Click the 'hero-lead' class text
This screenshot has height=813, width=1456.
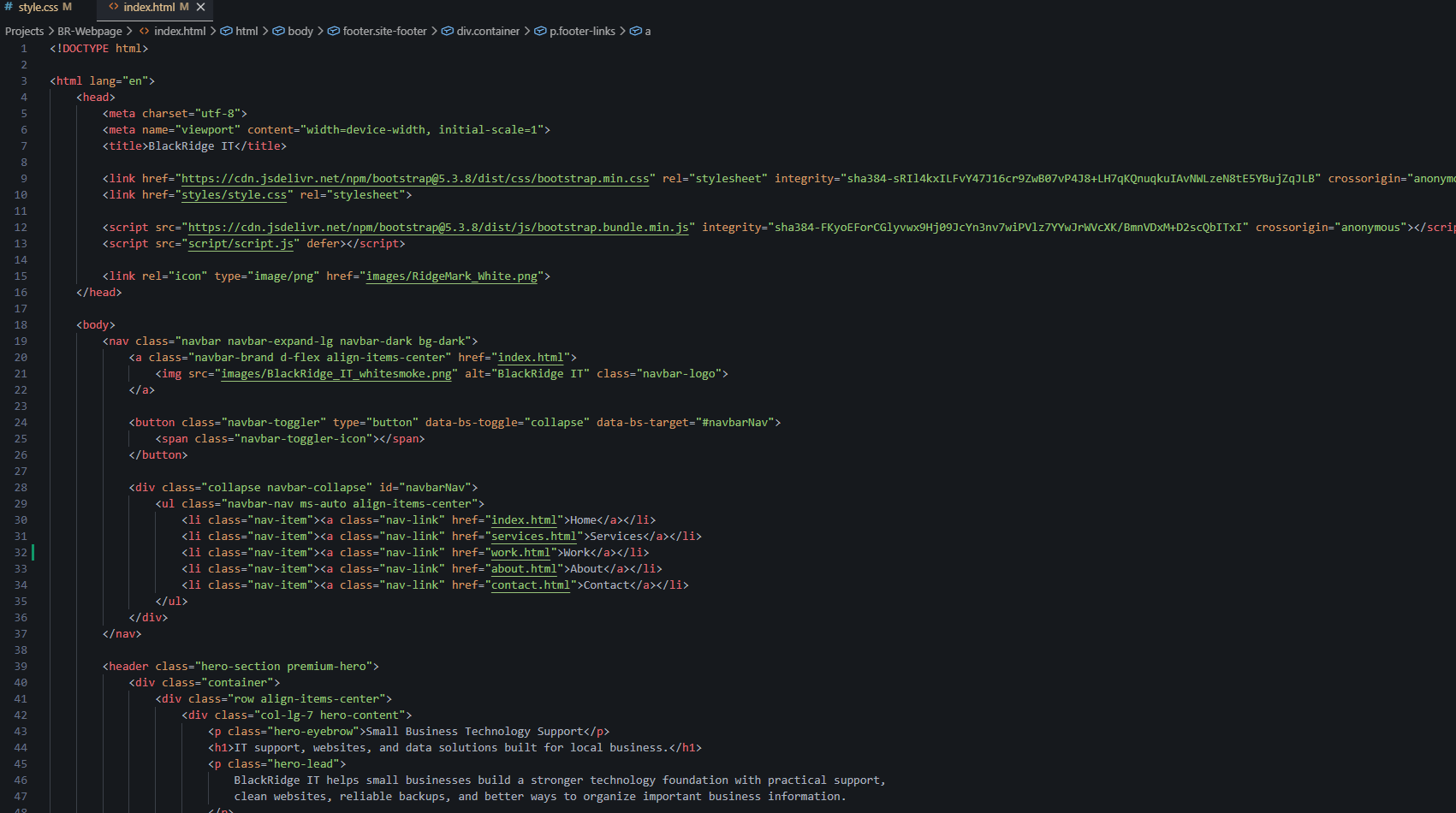click(304, 764)
